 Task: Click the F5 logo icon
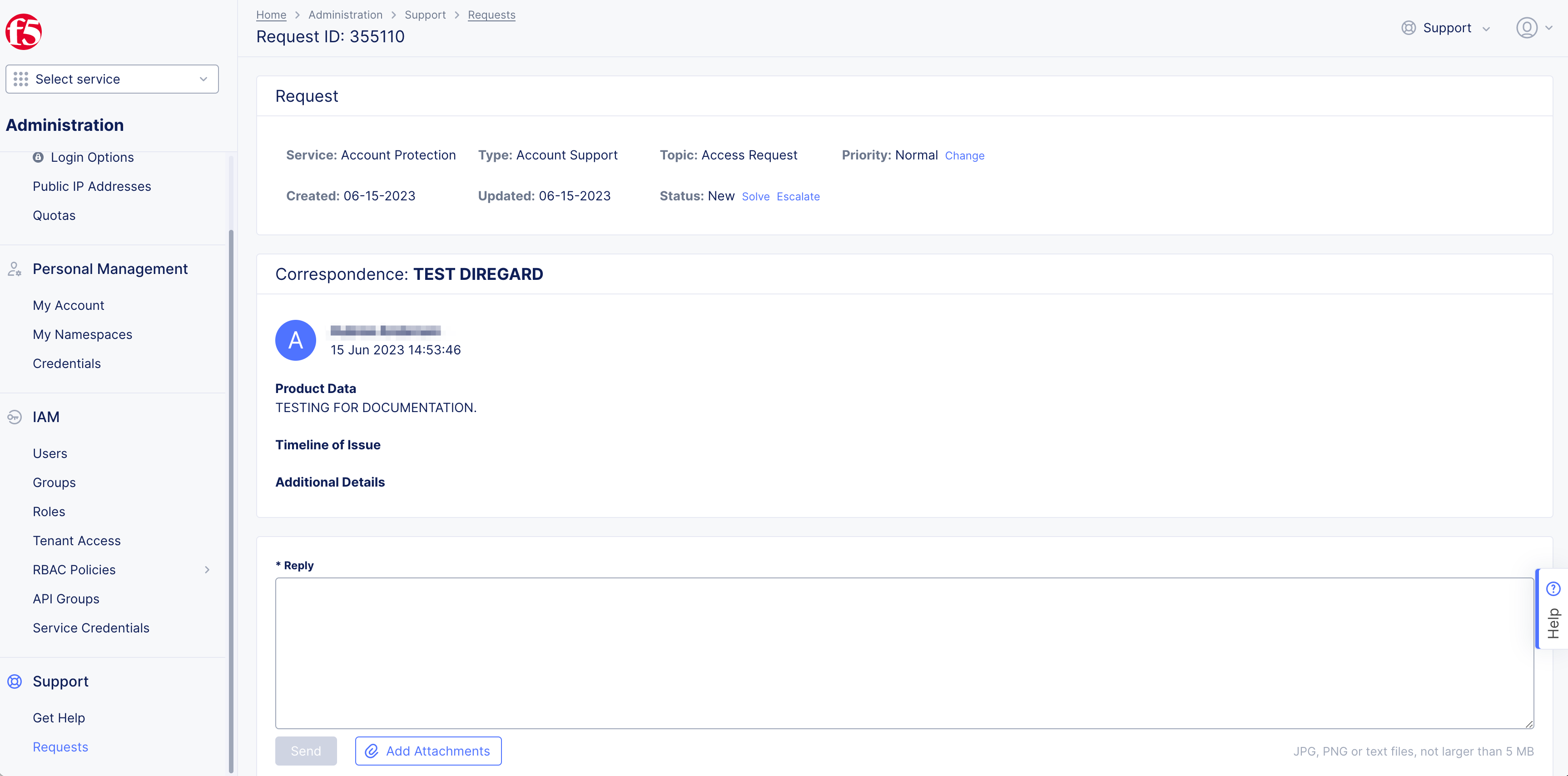tap(24, 32)
